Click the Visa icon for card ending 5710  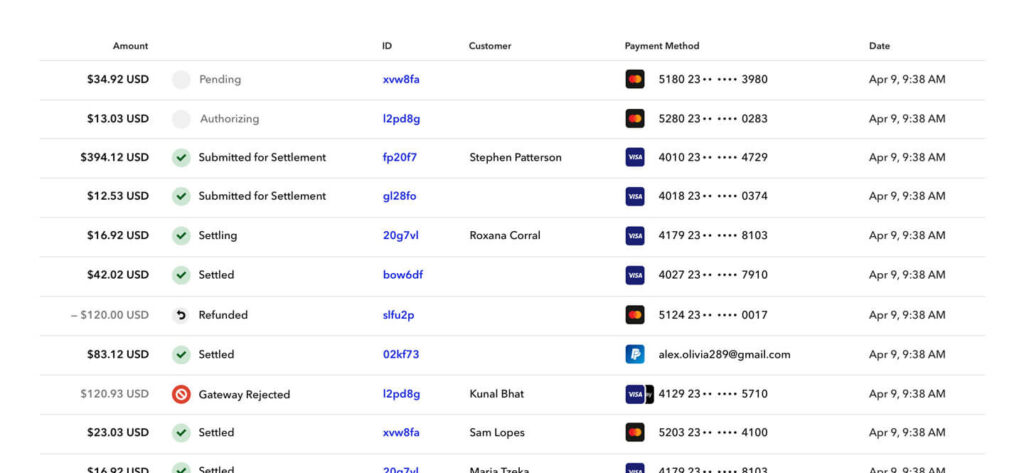[x=635, y=394]
